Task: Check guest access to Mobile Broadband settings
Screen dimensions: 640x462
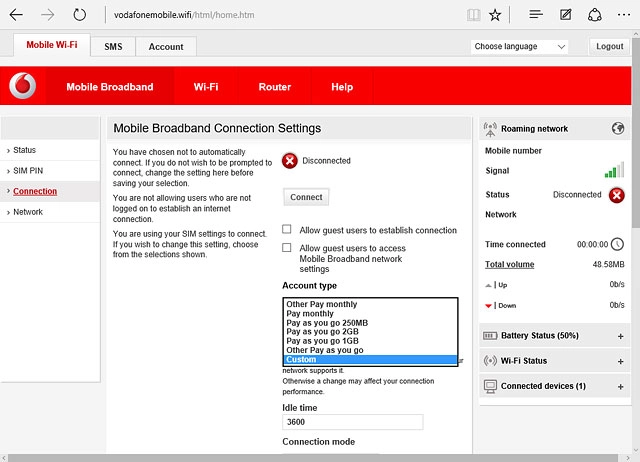Action: coord(288,248)
